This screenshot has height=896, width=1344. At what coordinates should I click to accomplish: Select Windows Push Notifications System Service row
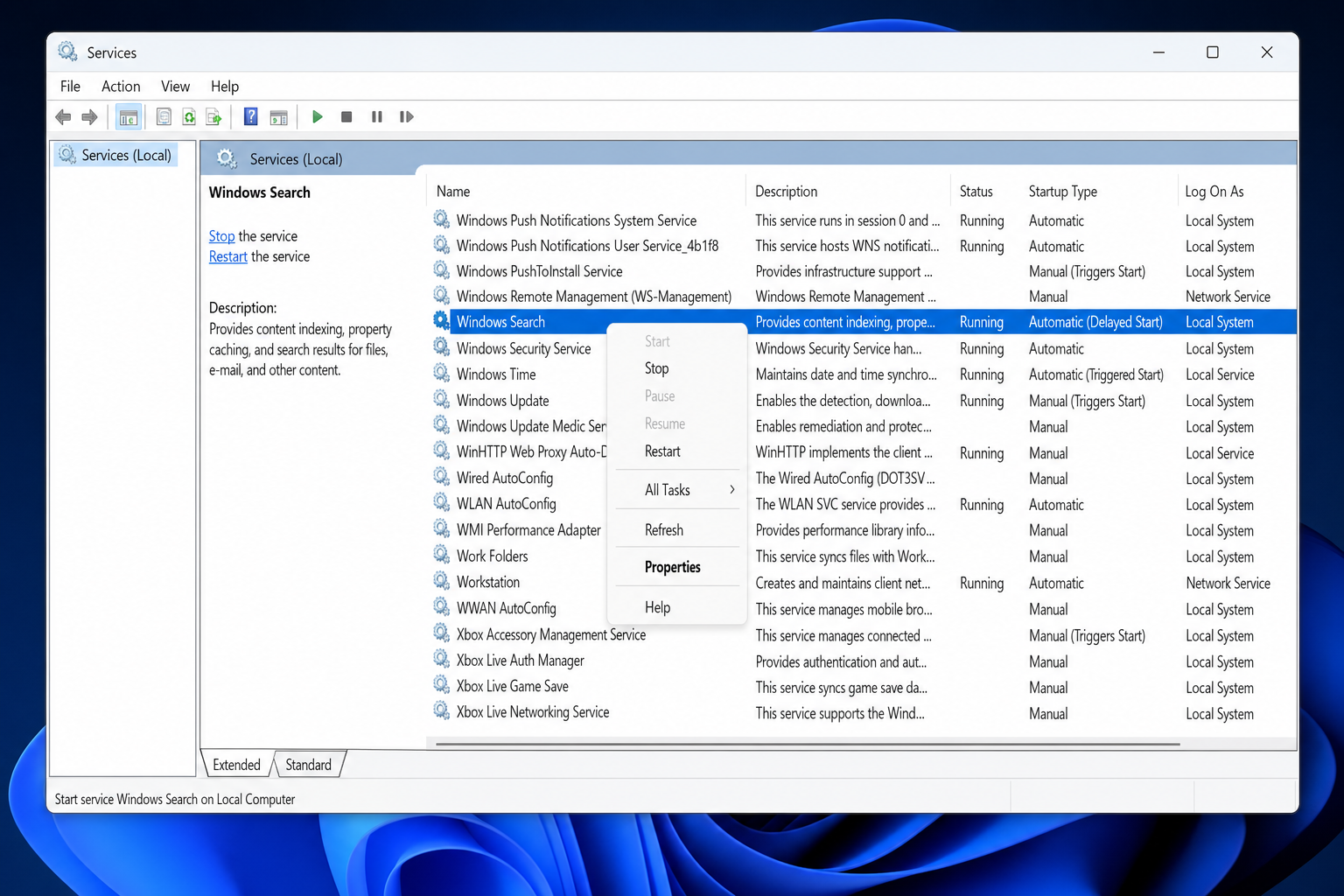tap(863, 220)
